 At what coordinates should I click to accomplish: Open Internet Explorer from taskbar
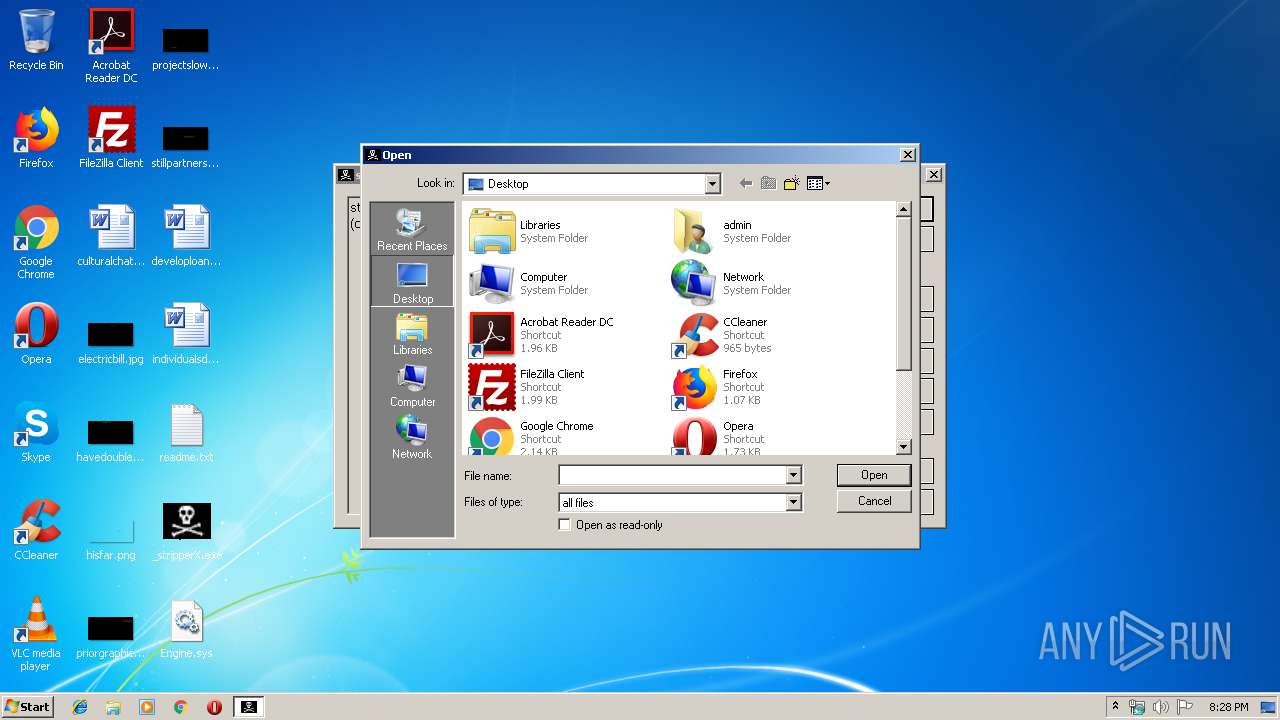click(x=80, y=707)
